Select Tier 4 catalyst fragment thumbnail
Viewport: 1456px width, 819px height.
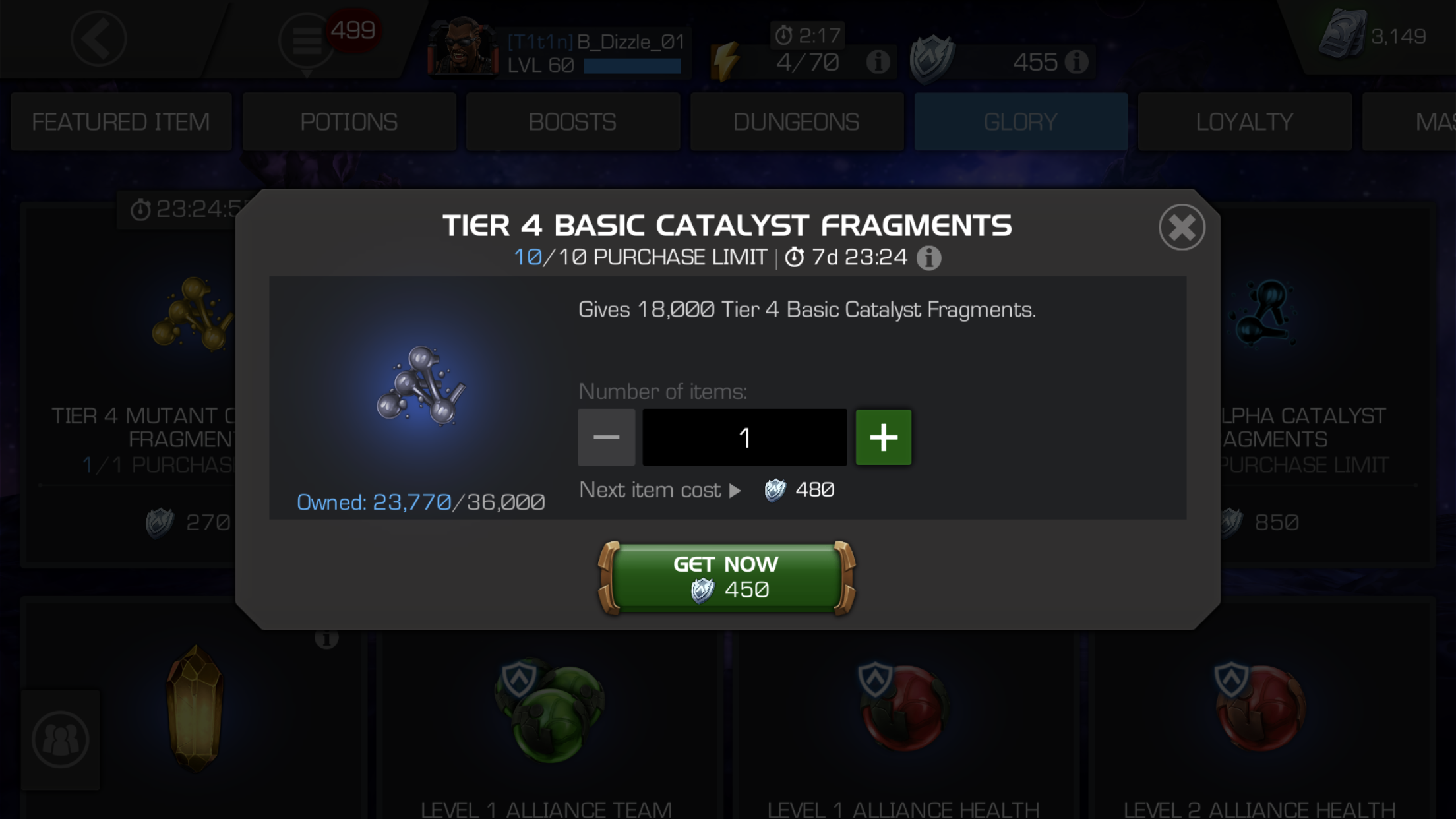pyautogui.click(x=421, y=385)
